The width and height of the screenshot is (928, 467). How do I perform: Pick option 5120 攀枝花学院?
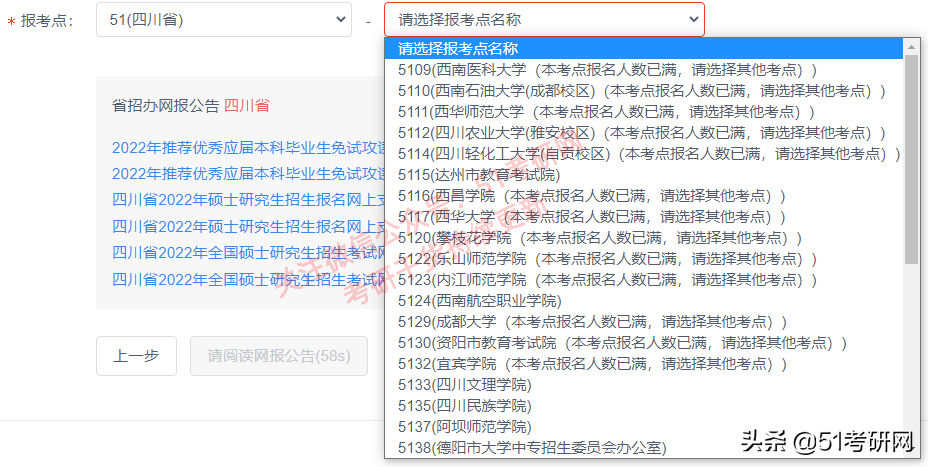(x=644, y=238)
